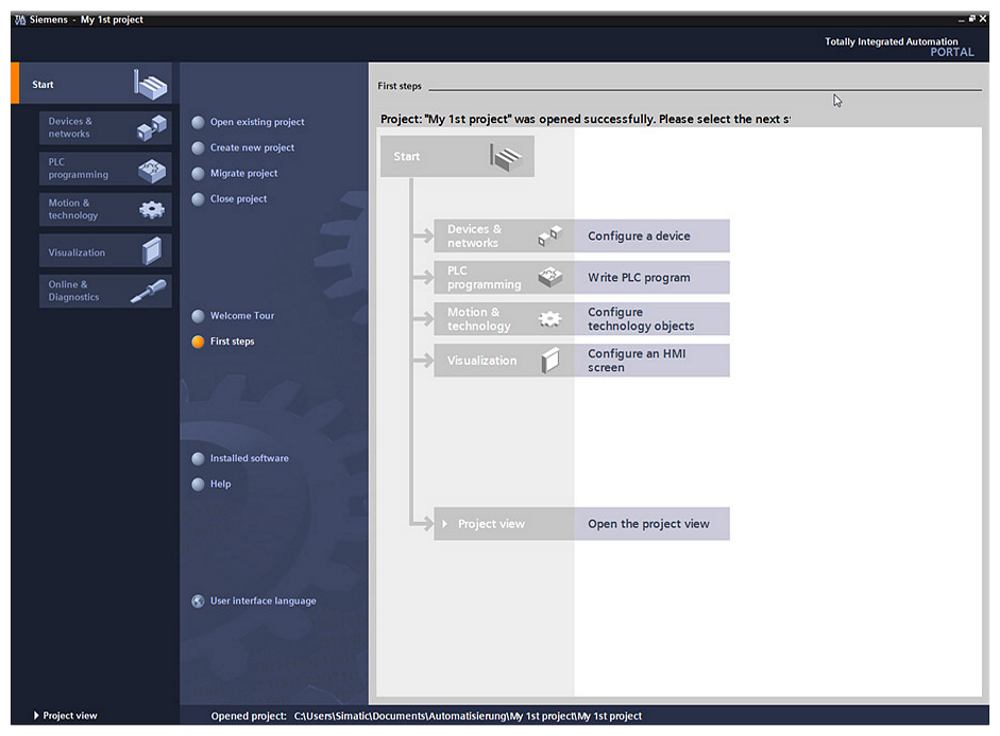Click the Motion & technology gear icon in sidebar
Screen dimensions: 1000x736
click(152, 209)
